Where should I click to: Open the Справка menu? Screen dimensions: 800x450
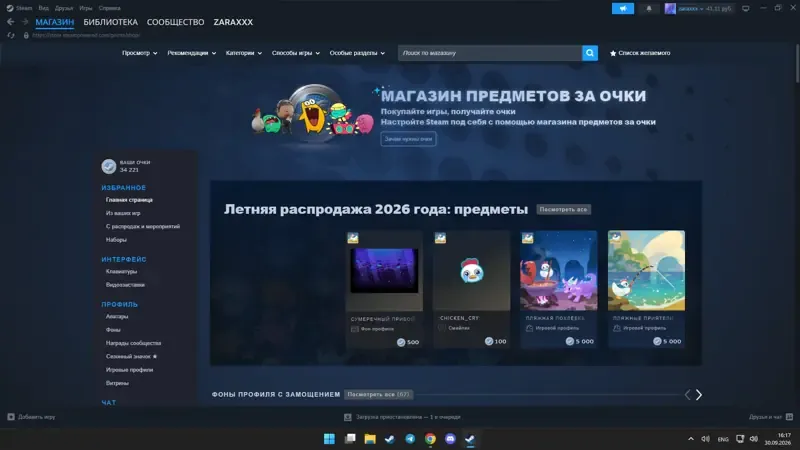pyautogui.click(x=110, y=8)
